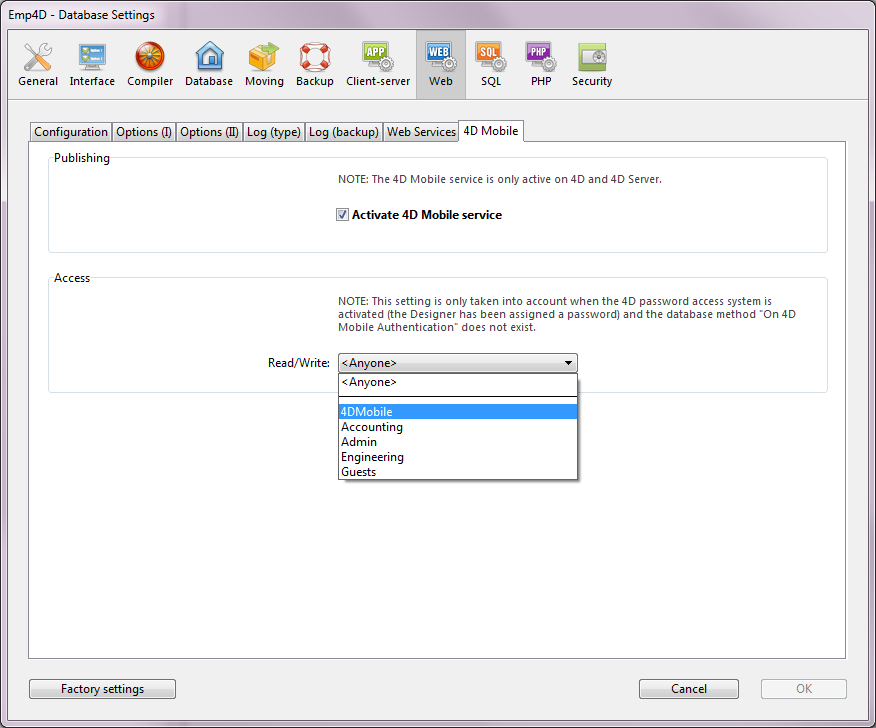Toggle Activate 4D Mobile service checkbox
The image size is (876, 728).
[342, 215]
